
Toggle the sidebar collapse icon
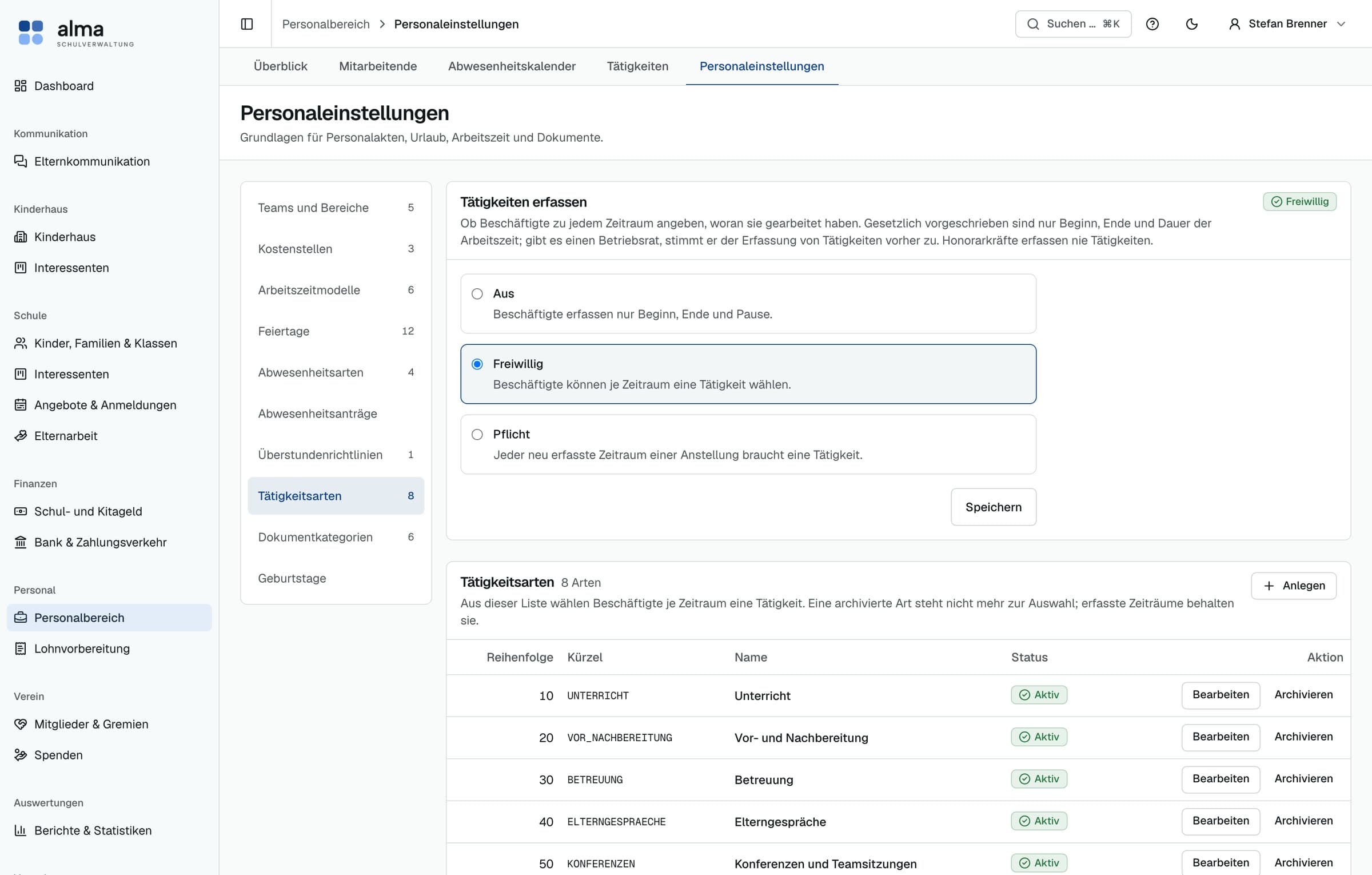(247, 24)
